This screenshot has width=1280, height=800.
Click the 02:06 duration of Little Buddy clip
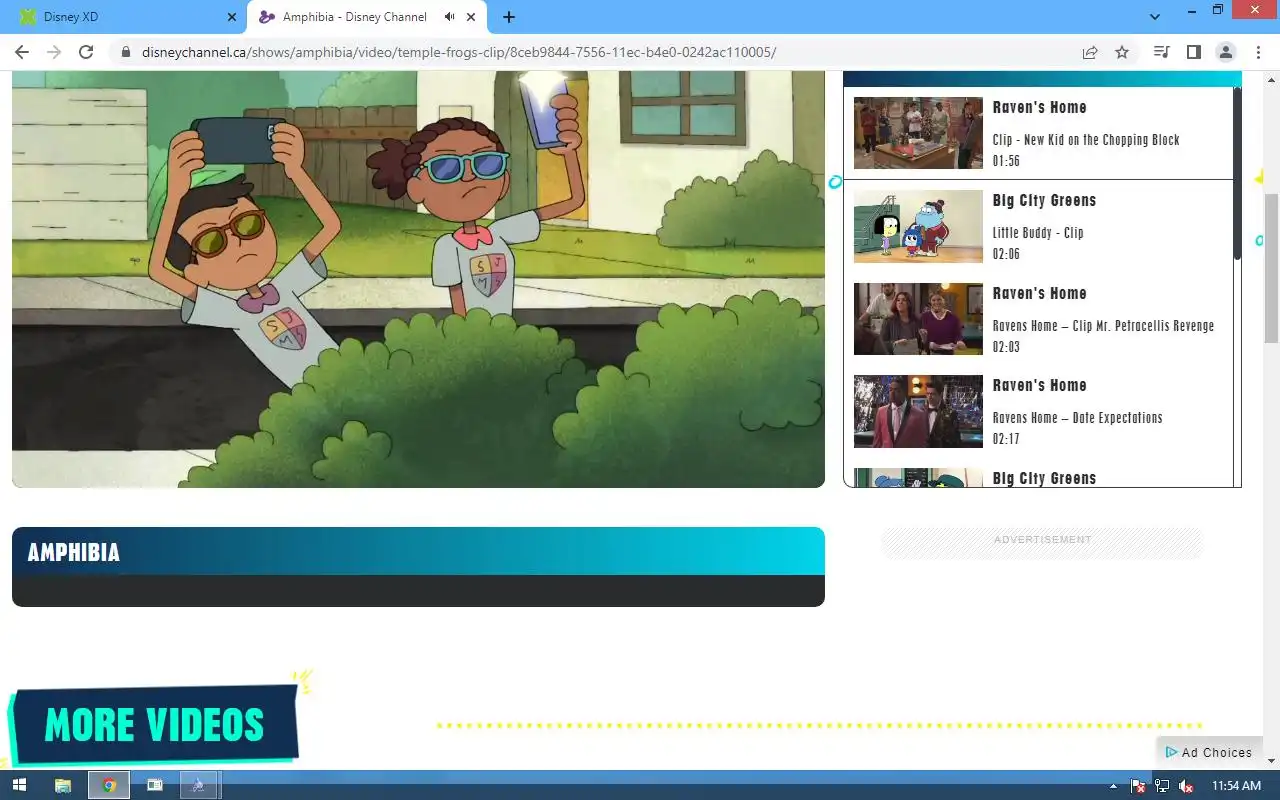pyautogui.click(x=1006, y=254)
